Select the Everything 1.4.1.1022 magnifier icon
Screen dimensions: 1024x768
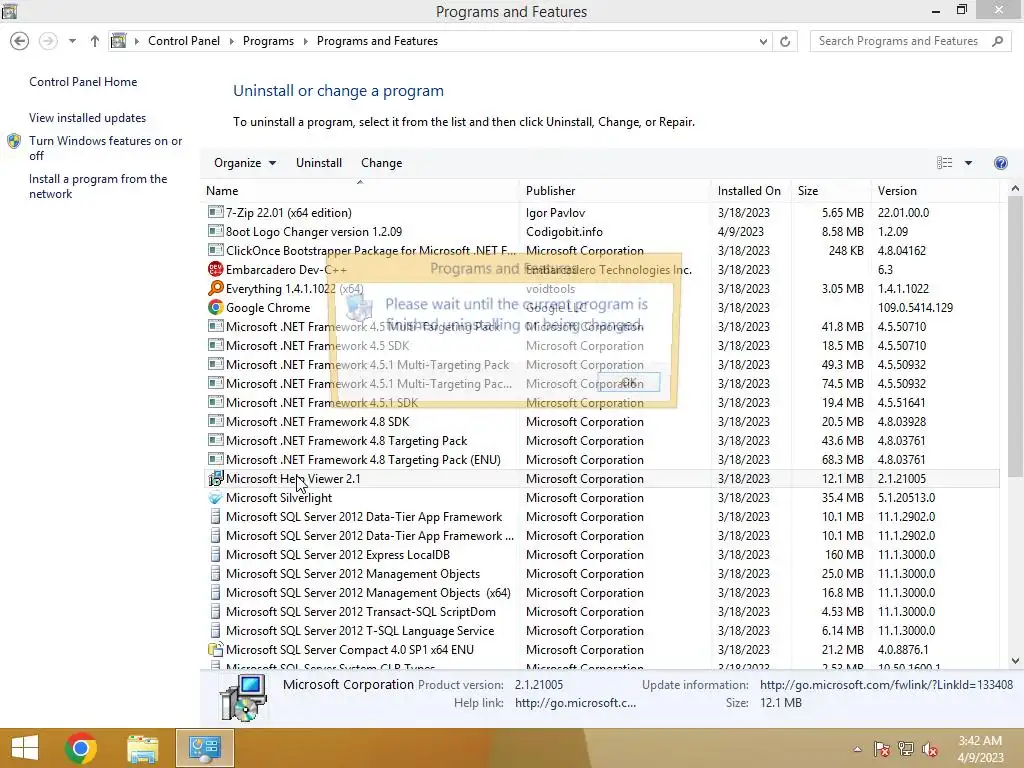(216, 288)
